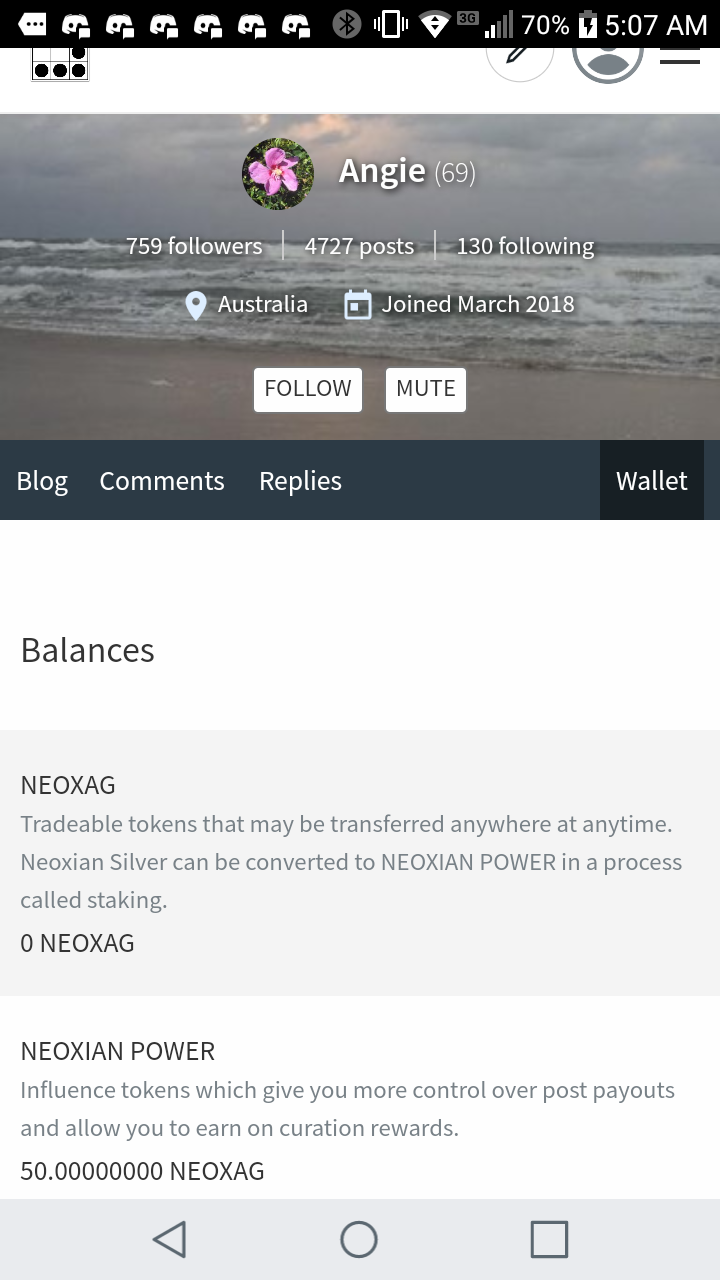Viewport: 720px width, 1280px height.
Task: Tap Angie's flower profile picture
Action: point(278,174)
